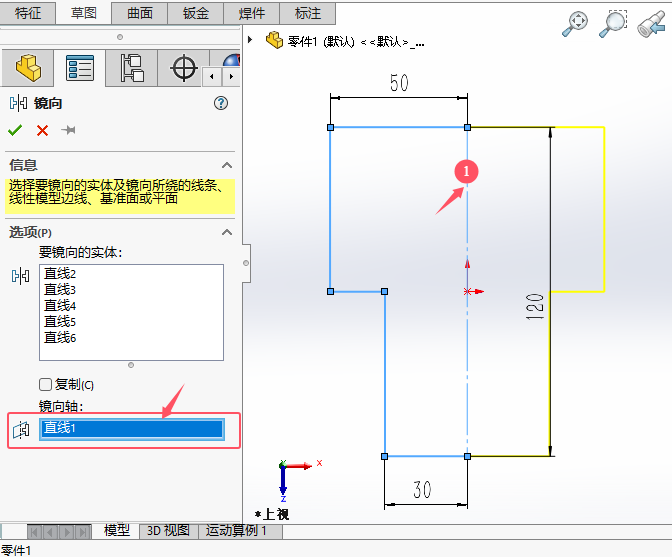Viewport: 672px width, 557px height.
Task: Show more manager tabs with right arrow
Action: coord(231,77)
